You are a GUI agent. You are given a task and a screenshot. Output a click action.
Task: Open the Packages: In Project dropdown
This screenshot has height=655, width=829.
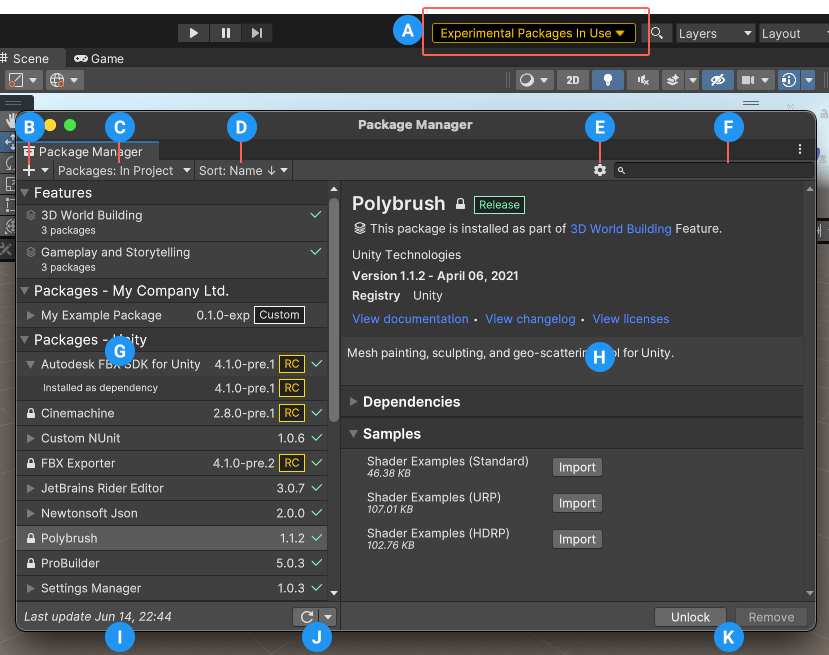pos(124,171)
